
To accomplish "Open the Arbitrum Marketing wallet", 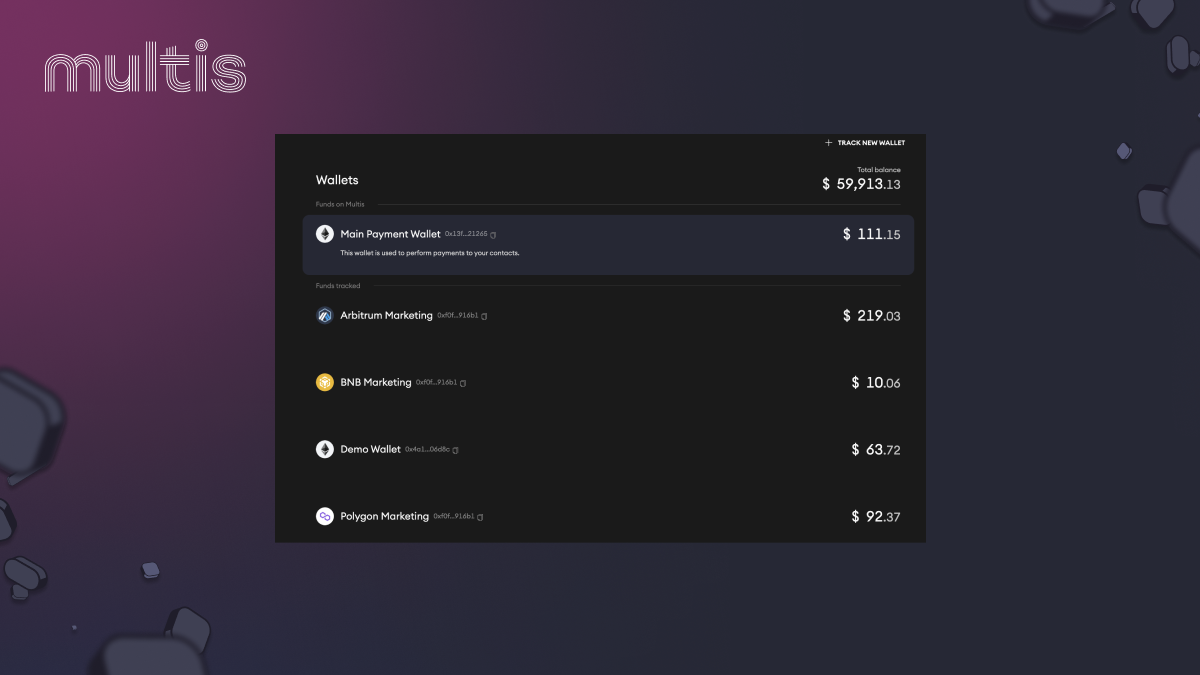I will pyautogui.click(x=608, y=316).
